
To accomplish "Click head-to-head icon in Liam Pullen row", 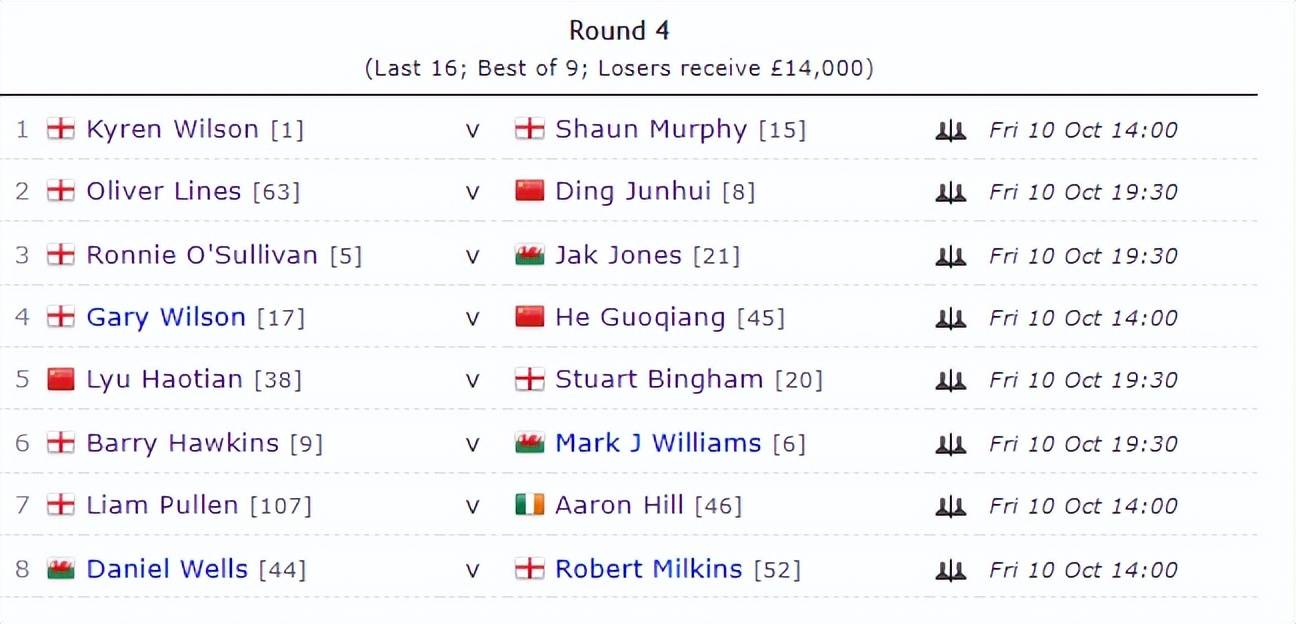I will point(950,506).
